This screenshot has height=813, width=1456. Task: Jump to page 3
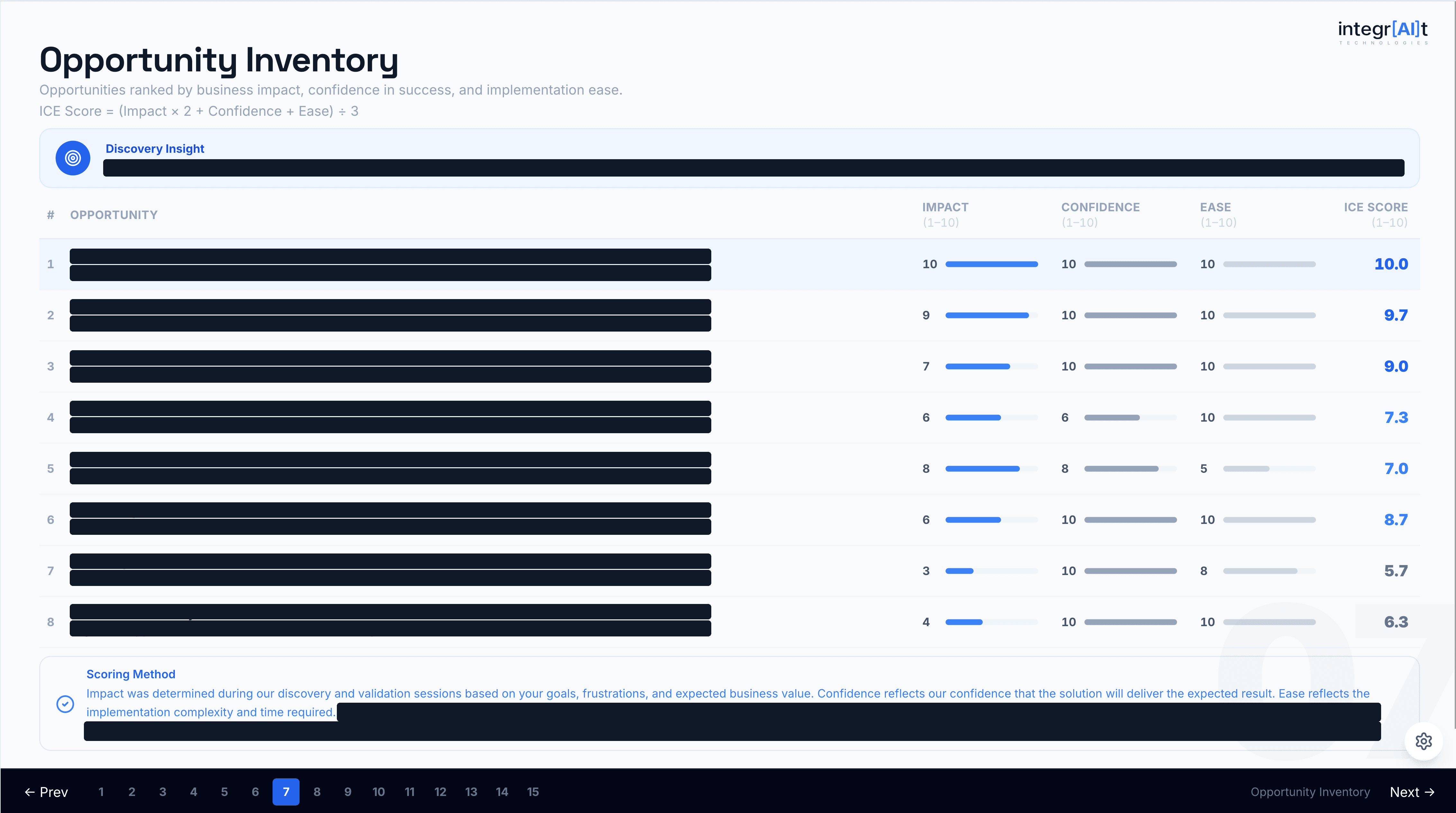point(163,791)
